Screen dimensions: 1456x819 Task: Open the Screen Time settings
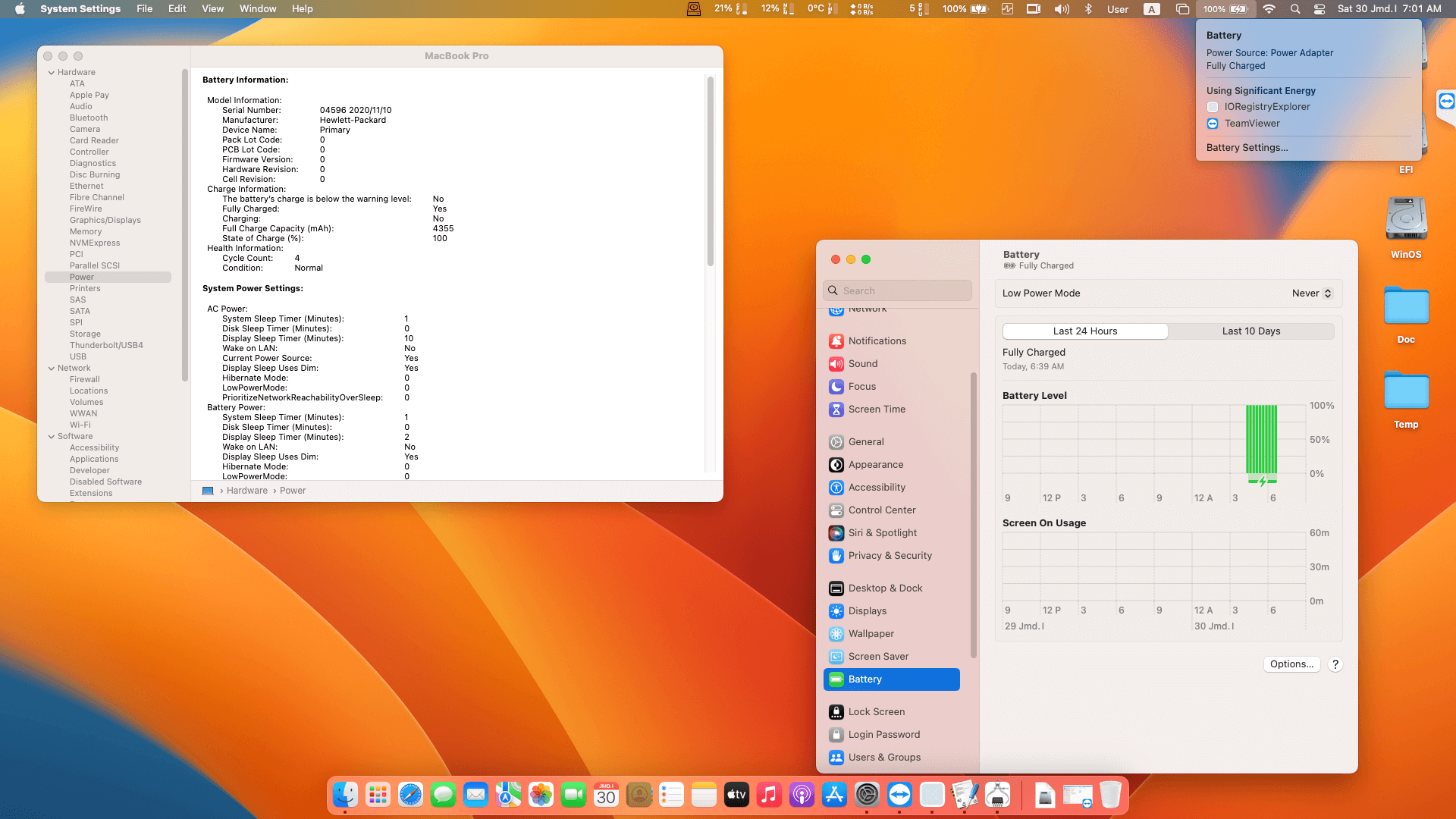(x=876, y=409)
